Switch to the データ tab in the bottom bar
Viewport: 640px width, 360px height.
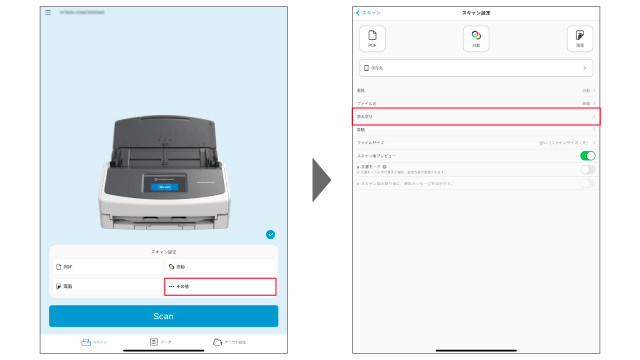pos(160,342)
